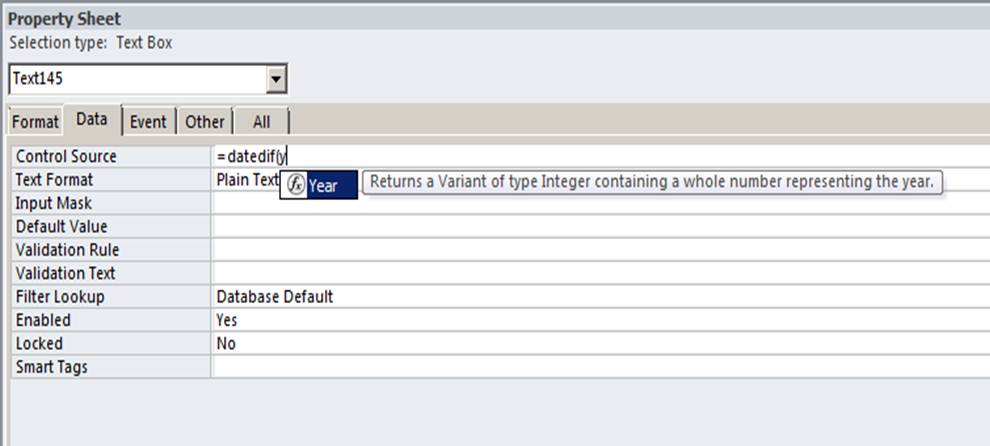Open the Event tab

click(148, 121)
